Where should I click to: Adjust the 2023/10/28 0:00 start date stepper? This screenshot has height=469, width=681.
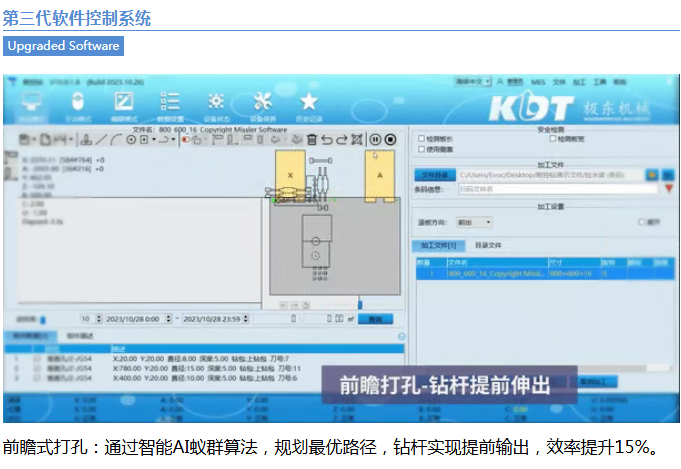pos(169,319)
